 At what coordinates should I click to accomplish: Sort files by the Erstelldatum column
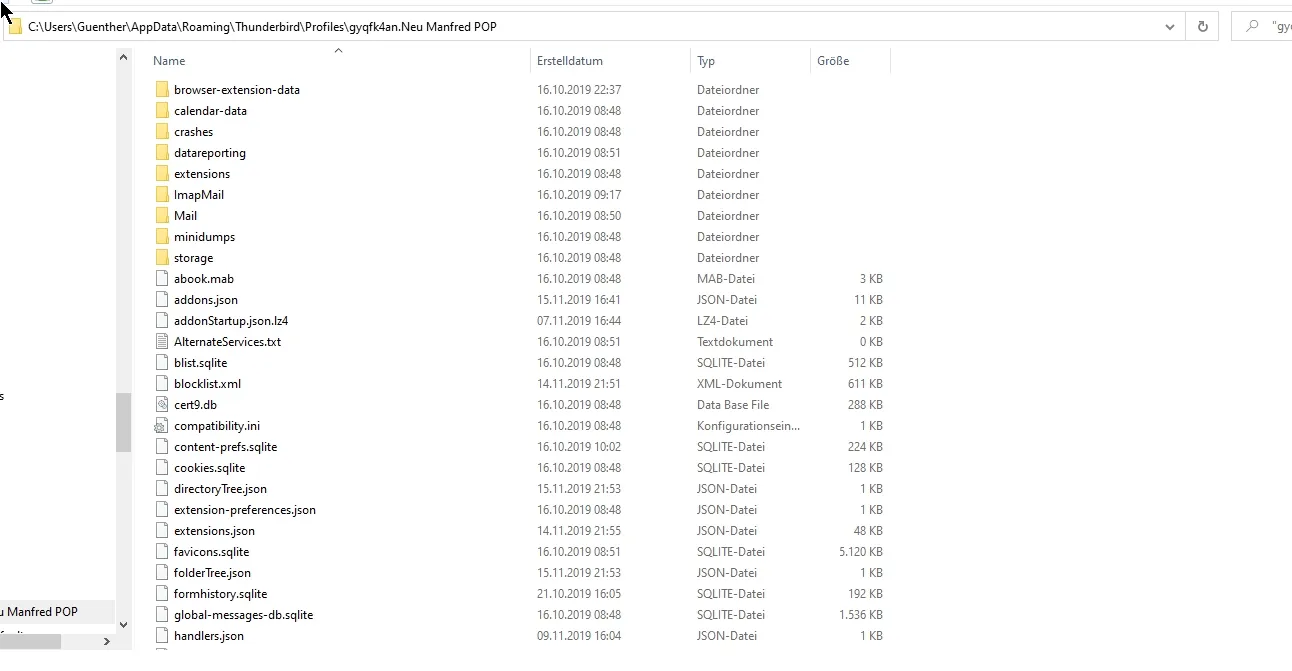tap(570, 61)
